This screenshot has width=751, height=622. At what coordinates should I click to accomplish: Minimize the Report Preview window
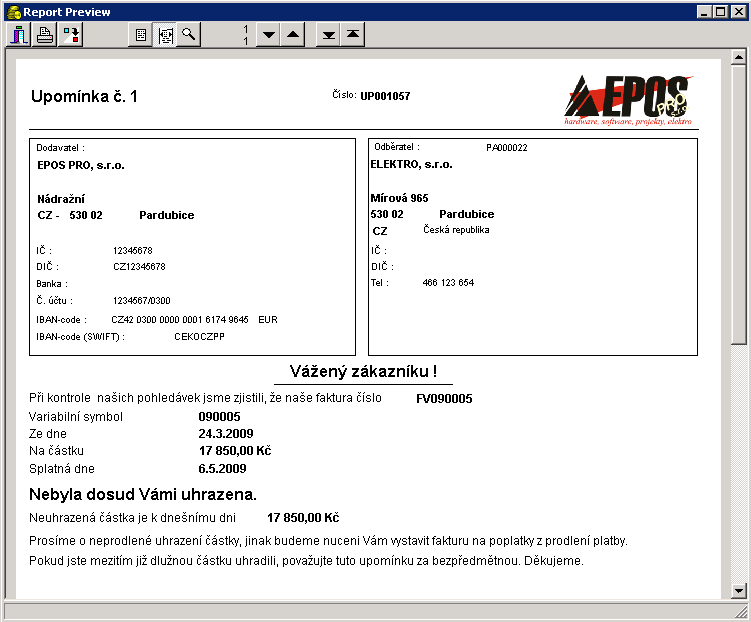click(705, 12)
